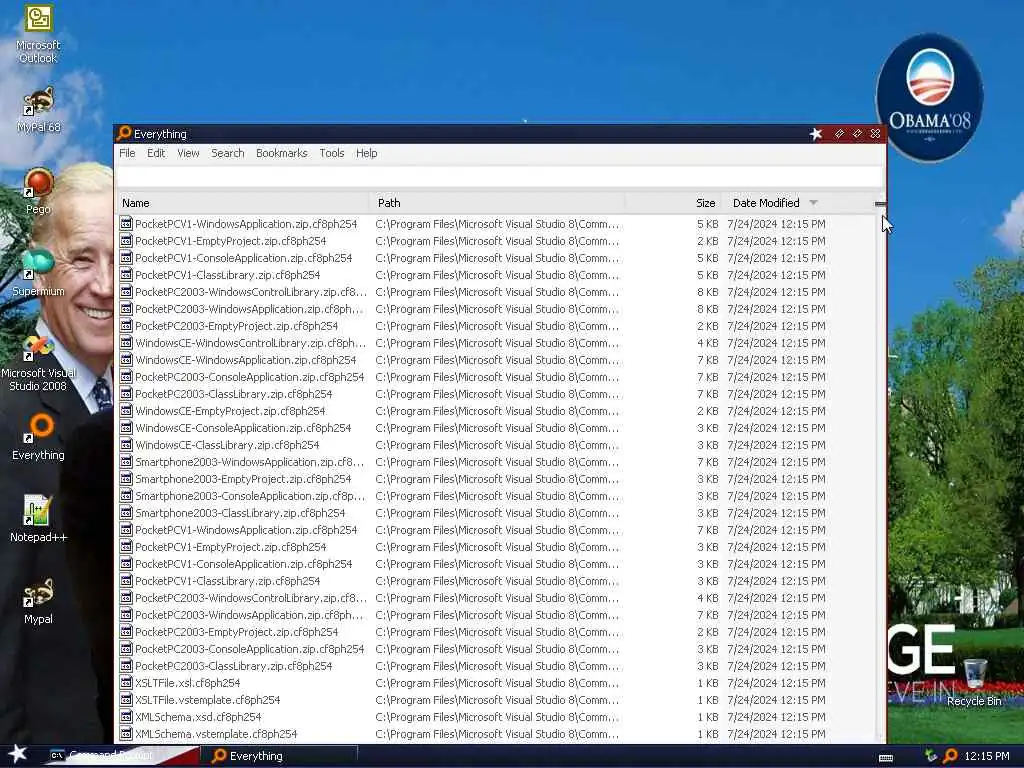Screen dimensions: 1024x768
Task: Select WindowsCE-WindowsControlLibrary.zip result row
Action: 473,343
